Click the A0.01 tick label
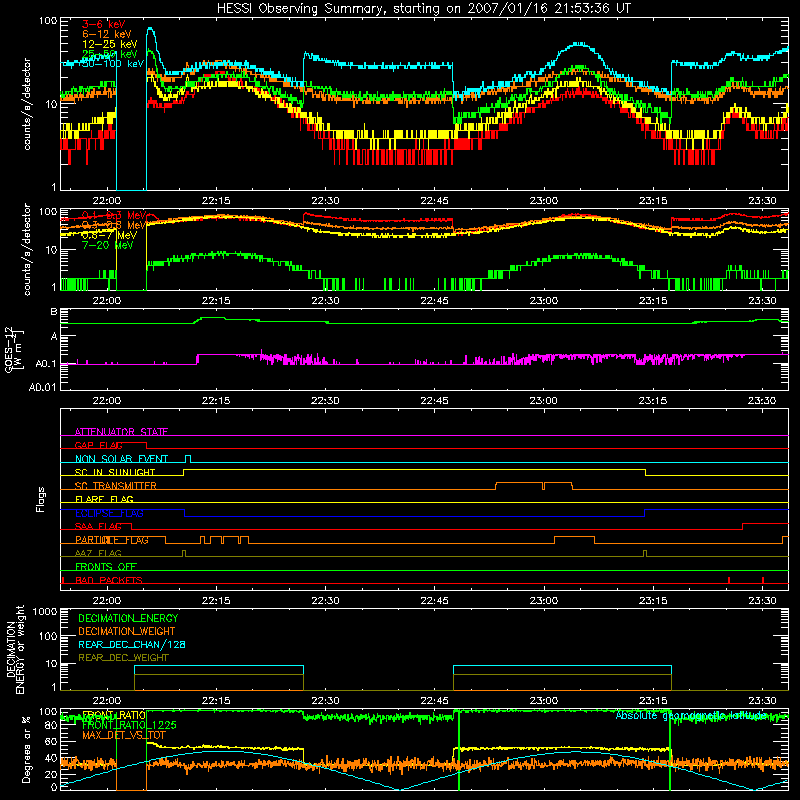The image size is (800, 800). 43,387
